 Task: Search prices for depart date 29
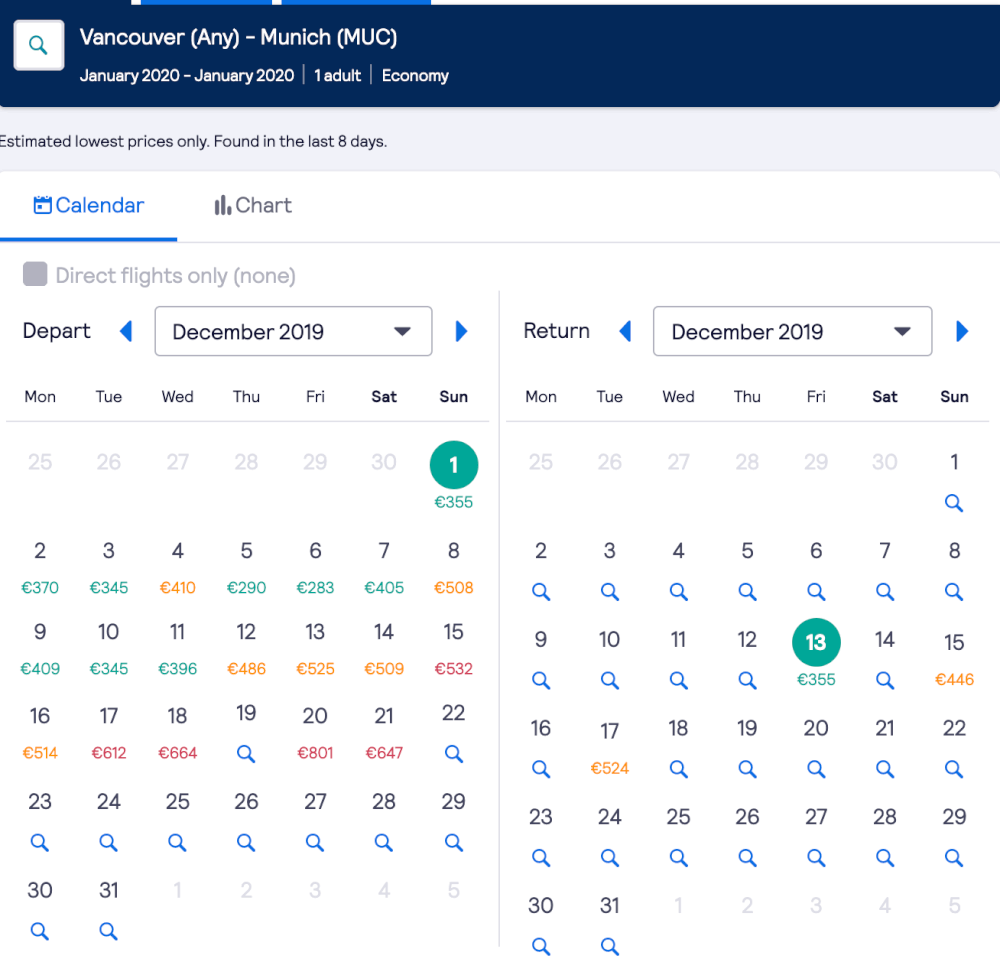coord(453,843)
